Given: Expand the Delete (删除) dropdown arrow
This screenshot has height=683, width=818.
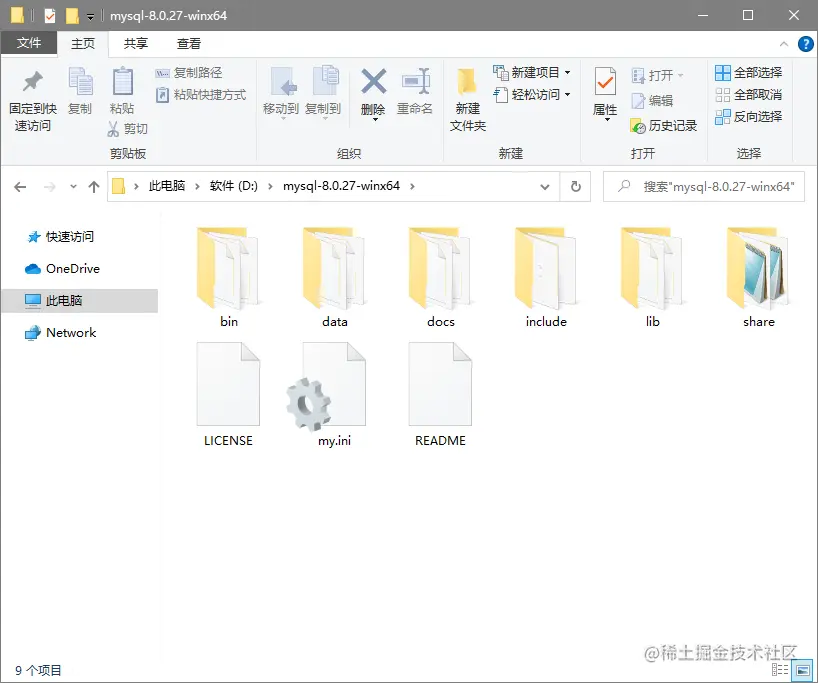Looking at the screenshot, I should [374, 119].
